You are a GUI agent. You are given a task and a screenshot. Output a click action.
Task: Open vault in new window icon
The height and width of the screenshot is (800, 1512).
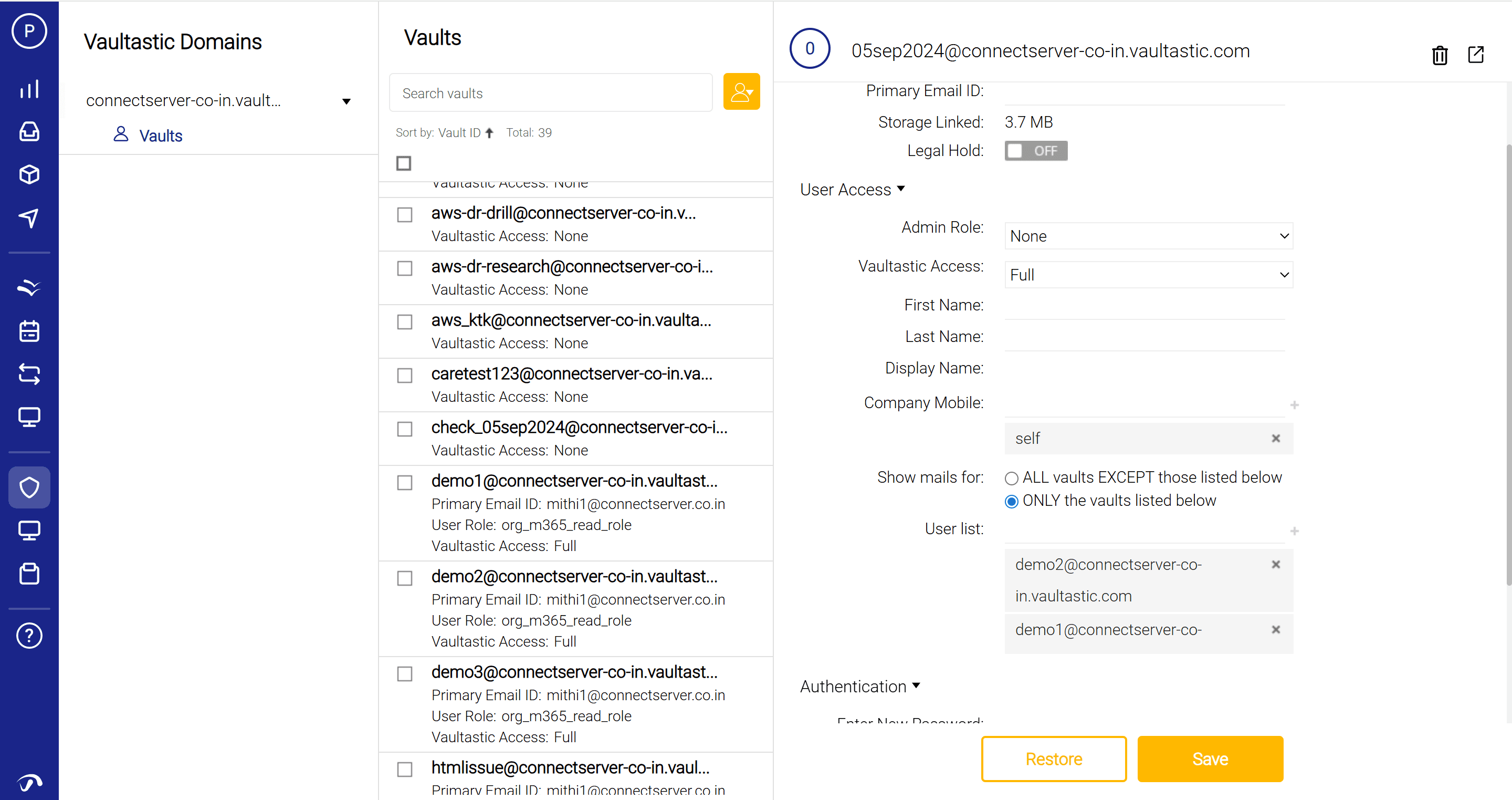click(x=1475, y=55)
